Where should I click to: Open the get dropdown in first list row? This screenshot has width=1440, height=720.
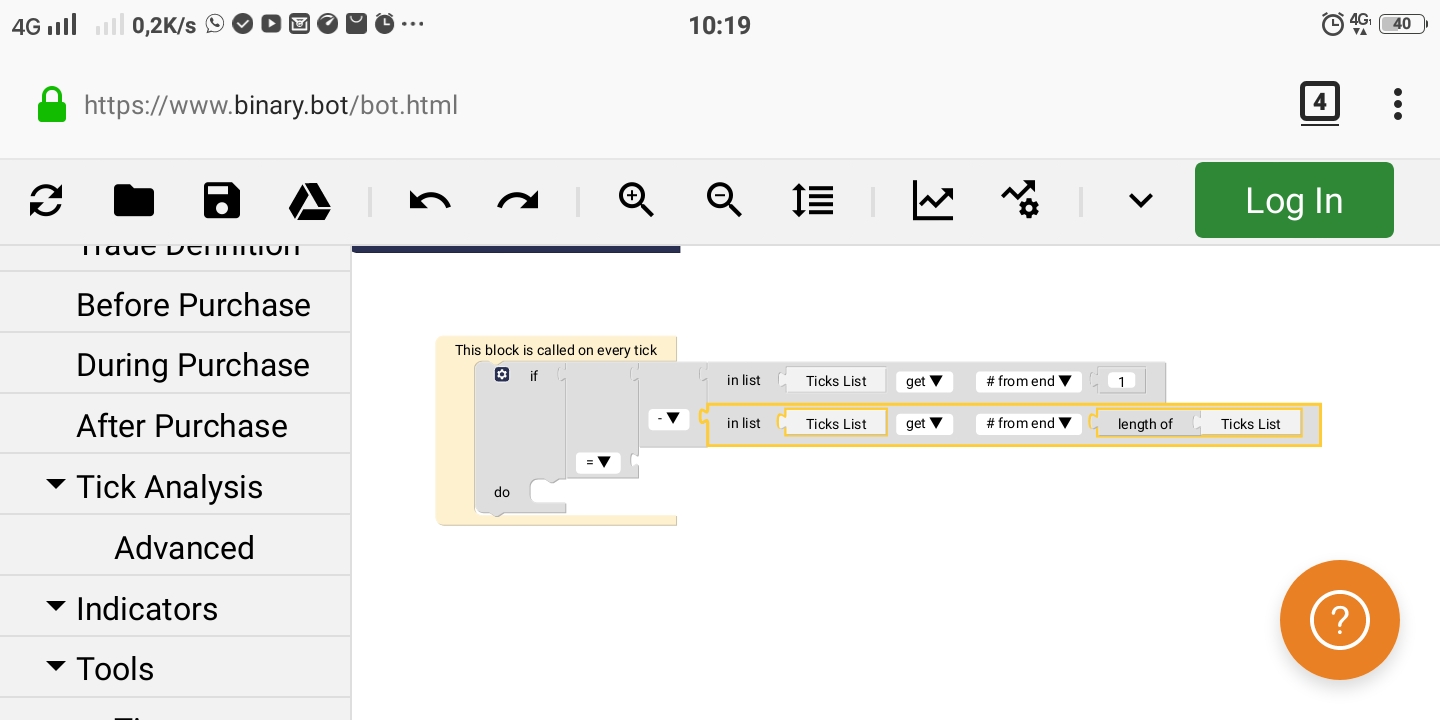coord(924,381)
